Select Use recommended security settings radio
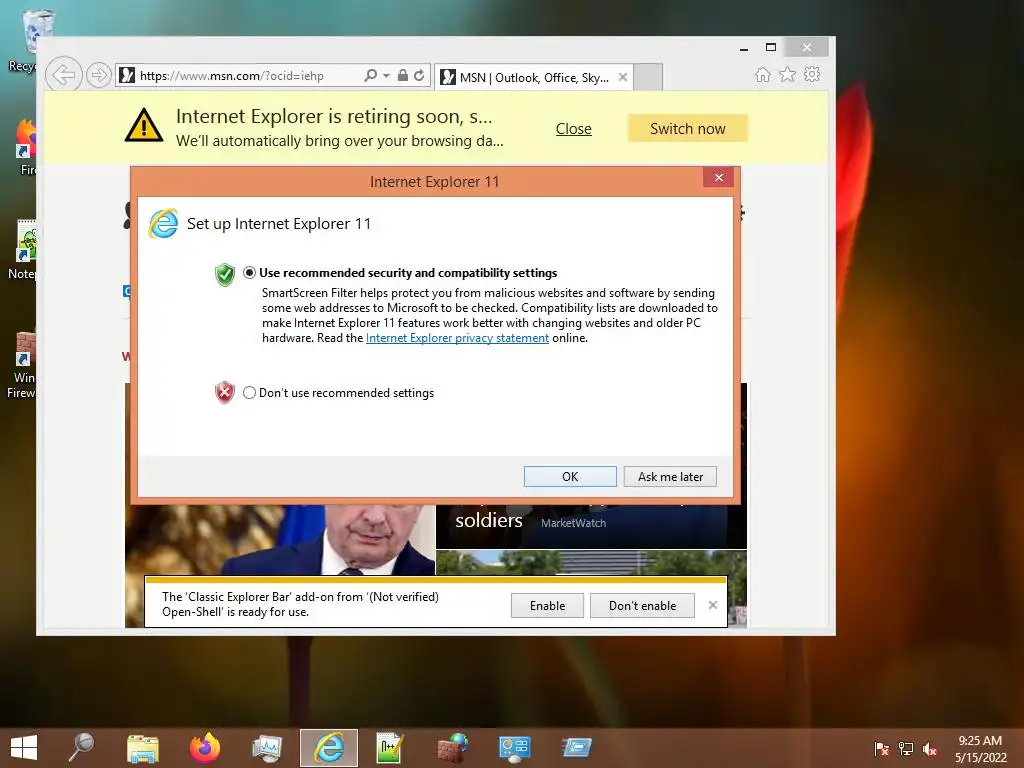 [249, 273]
